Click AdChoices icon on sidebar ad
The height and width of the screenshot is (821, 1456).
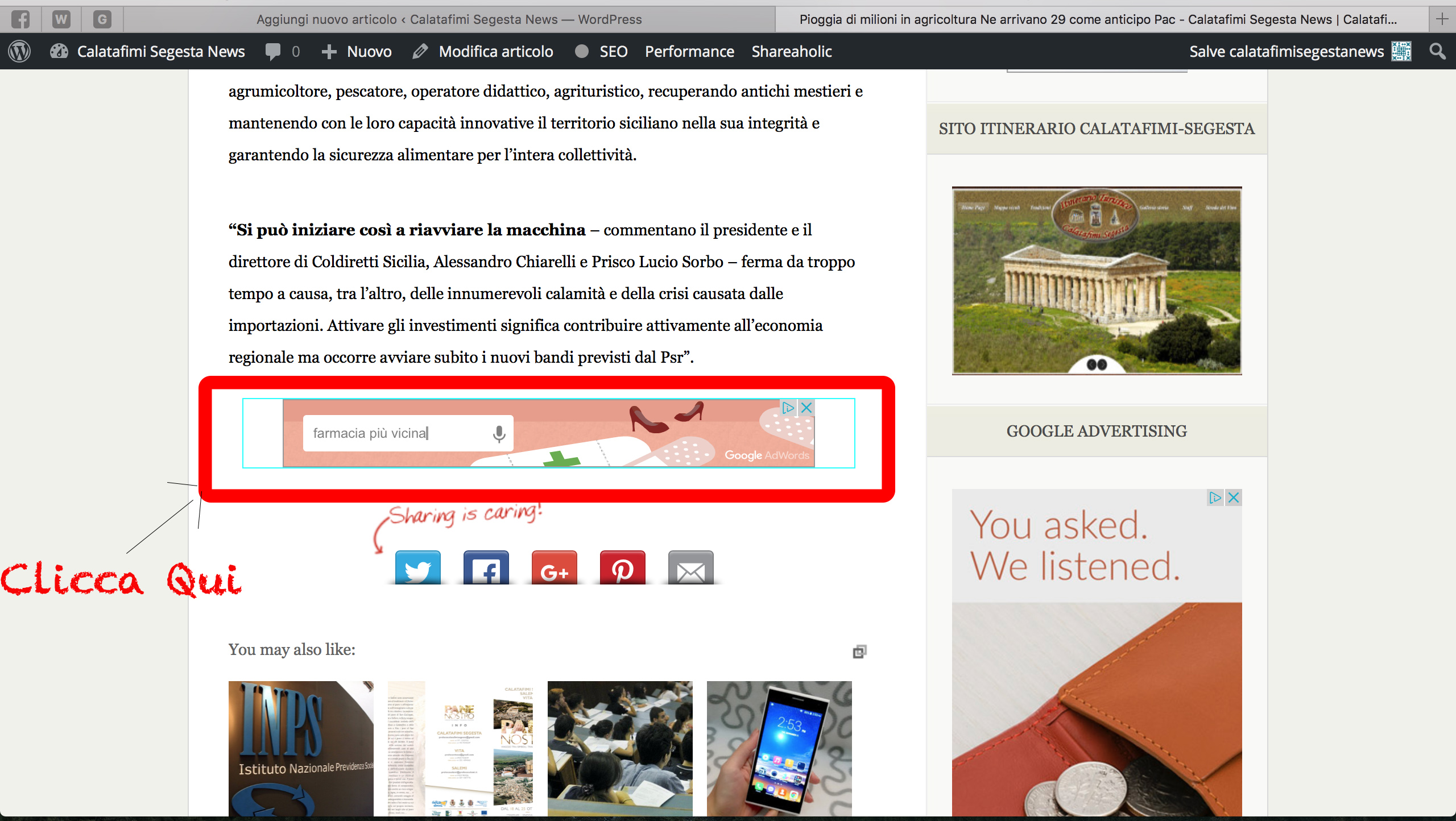(1215, 497)
